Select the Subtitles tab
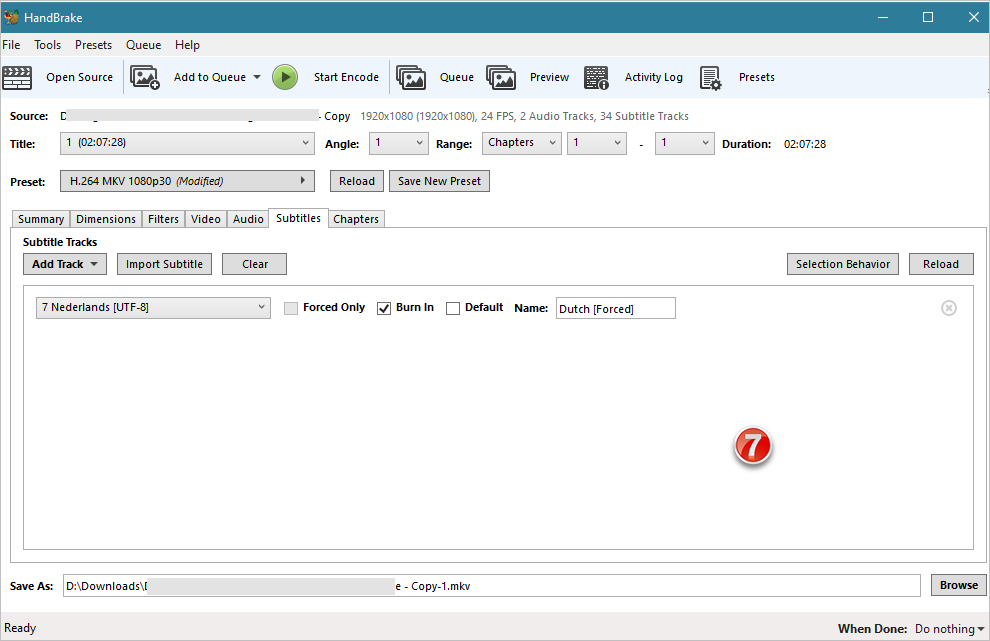The image size is (990, 641). click(x=298, y=218)
